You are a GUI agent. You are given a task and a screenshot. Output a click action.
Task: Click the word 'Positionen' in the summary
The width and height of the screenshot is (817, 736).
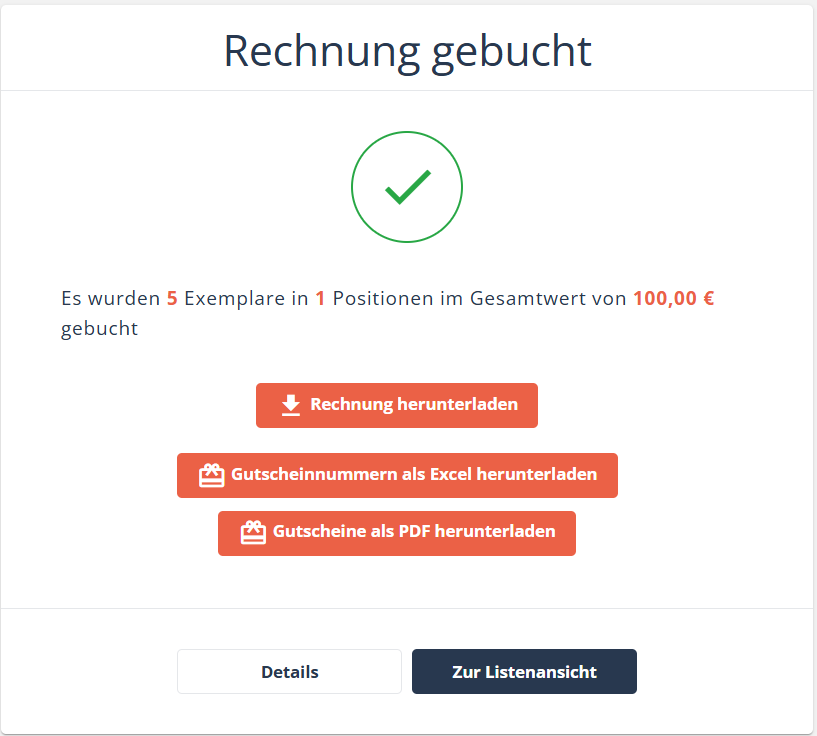click(382, 298)
